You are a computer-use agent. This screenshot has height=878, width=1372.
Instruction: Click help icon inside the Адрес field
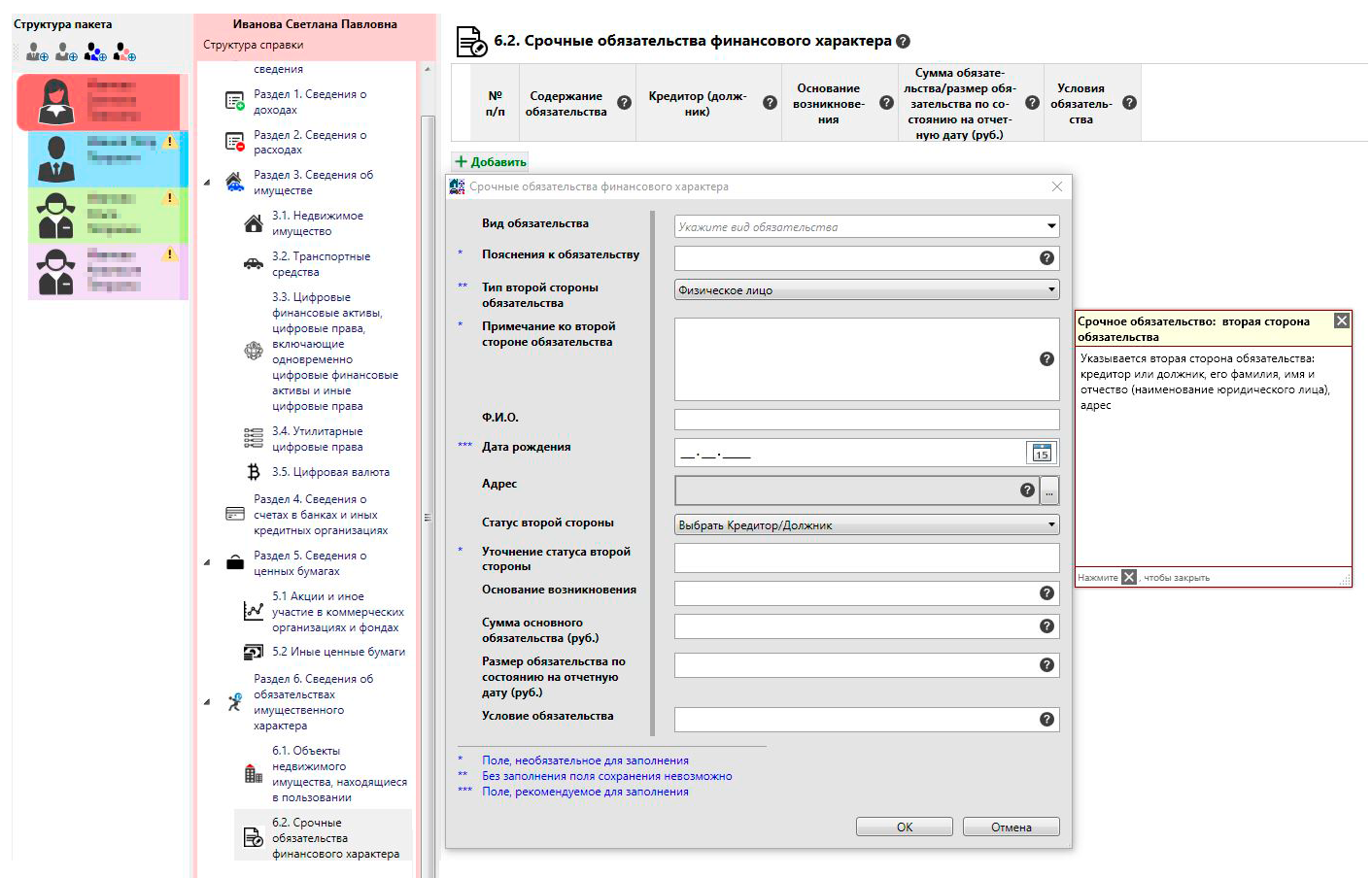[x=1027, y=490]
